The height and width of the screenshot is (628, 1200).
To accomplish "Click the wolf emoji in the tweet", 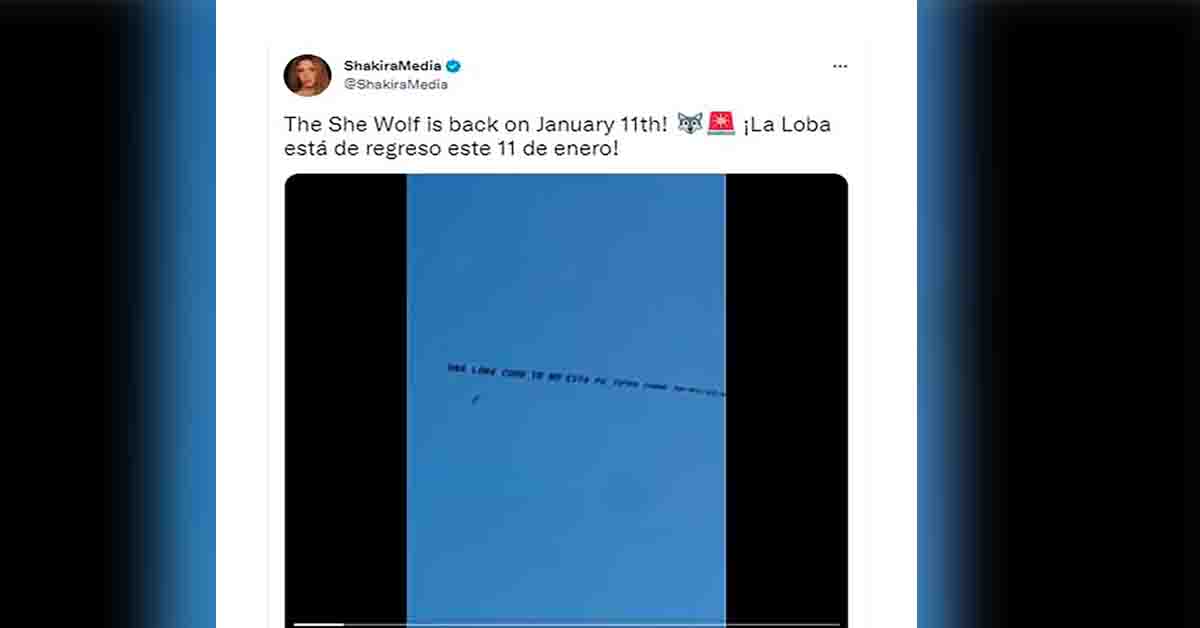I will [x=690, y=125].
